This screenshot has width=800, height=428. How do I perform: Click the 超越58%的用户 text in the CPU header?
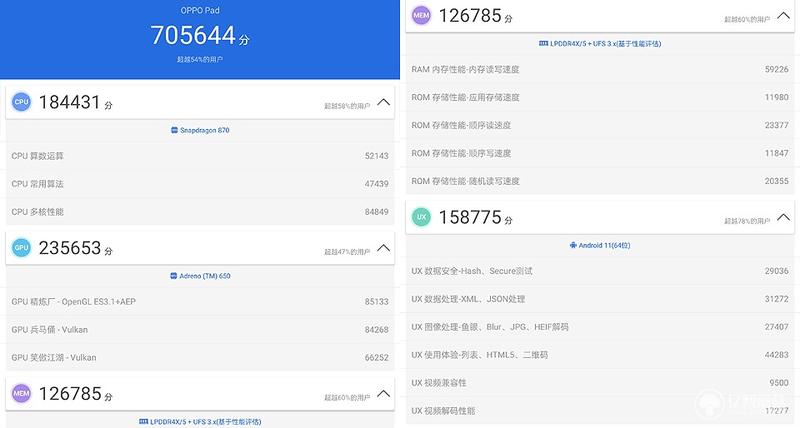(x=347, y=106)
